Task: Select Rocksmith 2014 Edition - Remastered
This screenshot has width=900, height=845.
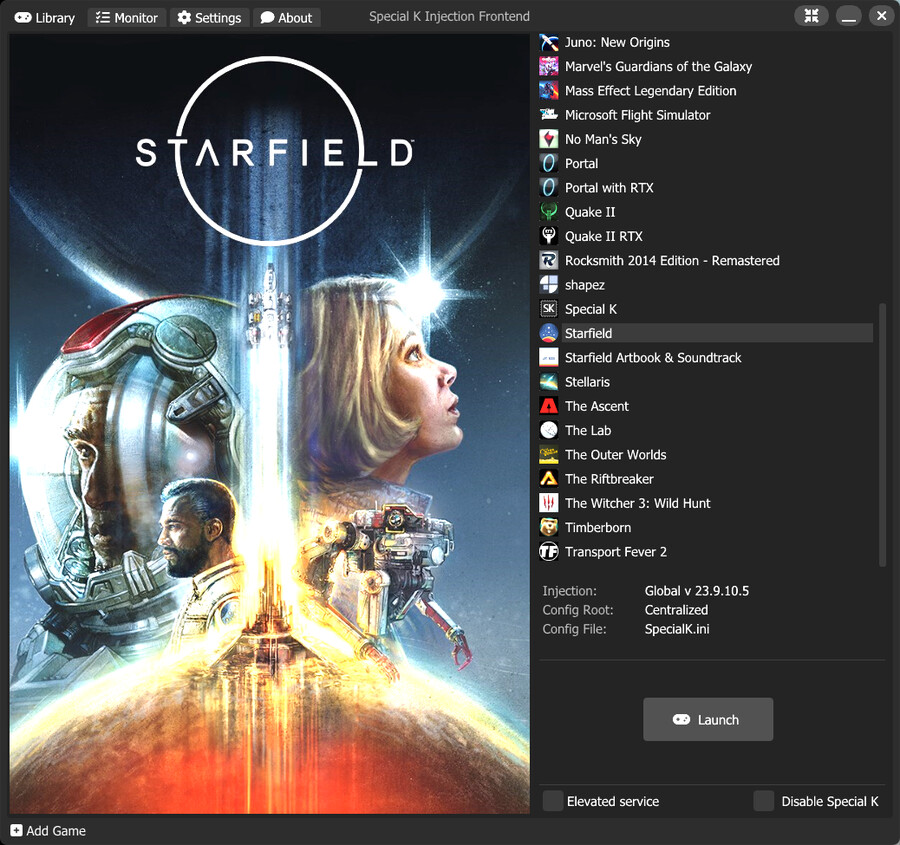Action: coord(672,261)
